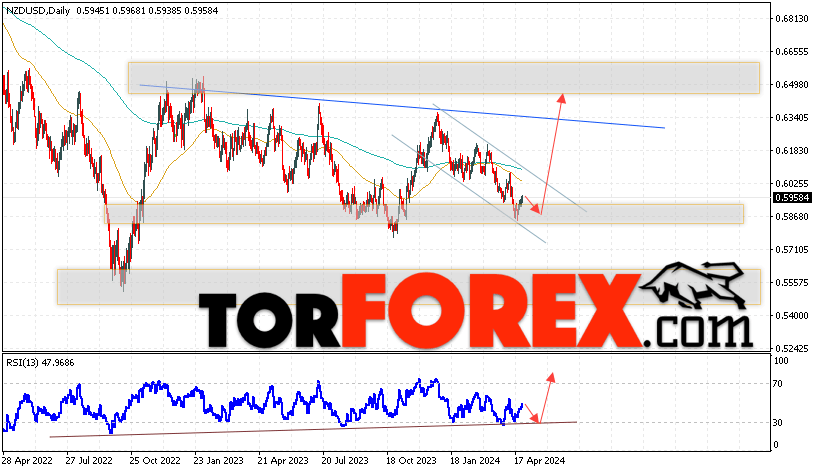Click the 28 Apr 2022 date label
Image resolution: width=816 pixels, height=472 pixels.
coord(27,461)
